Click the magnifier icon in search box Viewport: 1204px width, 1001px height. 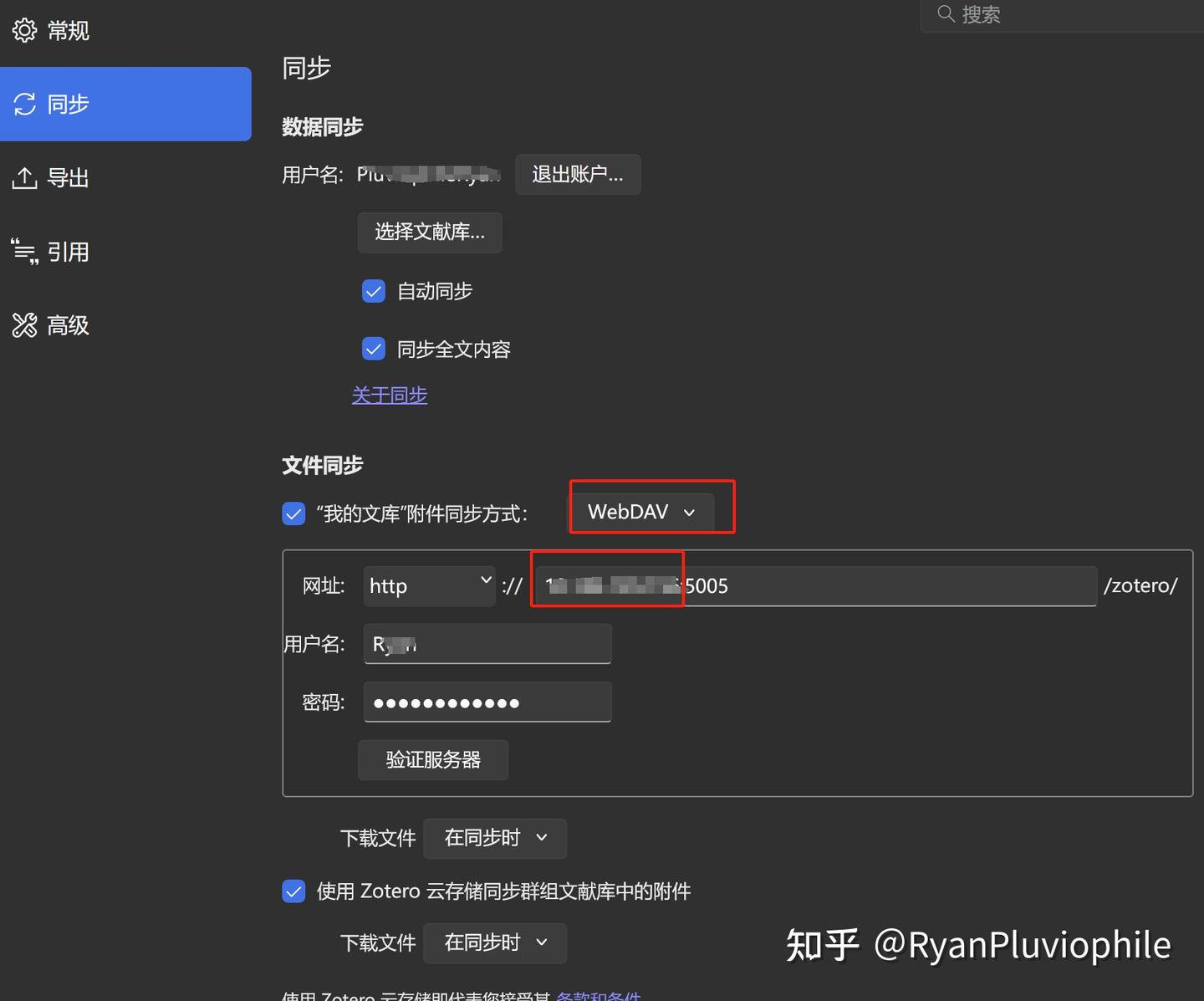(945, 14)
